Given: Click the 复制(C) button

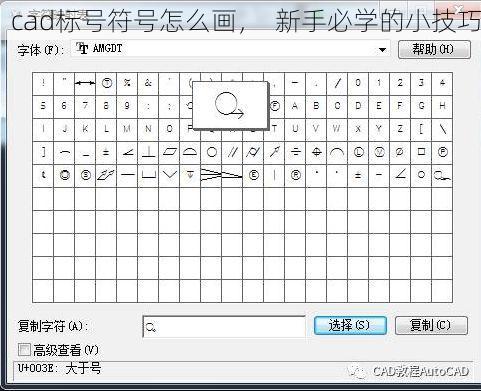Looking at the screenshot, I should [431, 325].
